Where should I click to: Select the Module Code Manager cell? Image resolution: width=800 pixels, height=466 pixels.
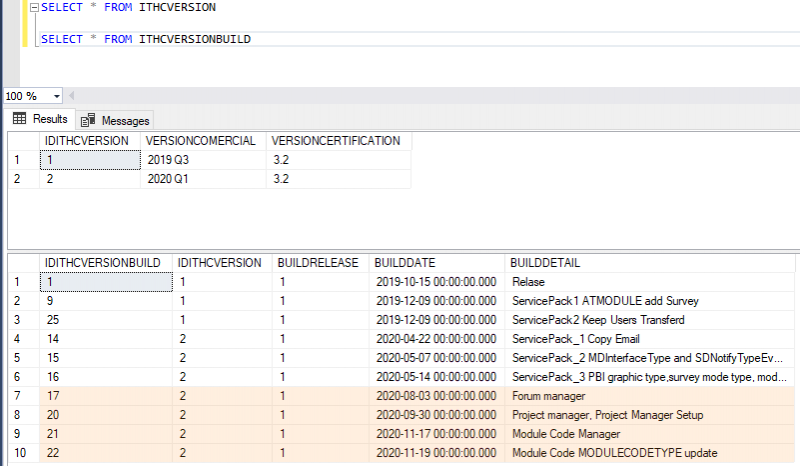650,434
